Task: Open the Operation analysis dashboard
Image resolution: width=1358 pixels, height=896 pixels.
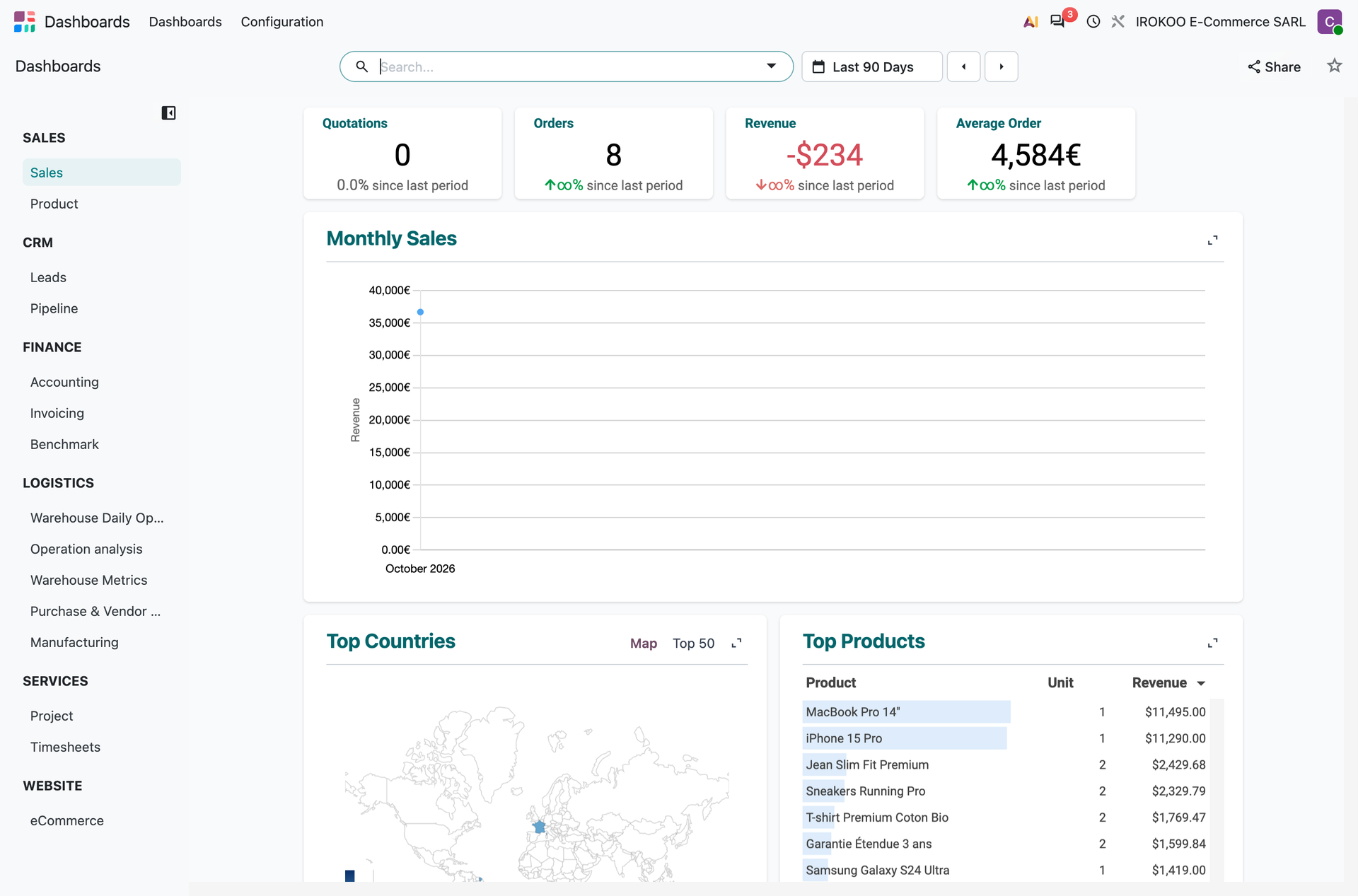Action: [x=102, y=549]
